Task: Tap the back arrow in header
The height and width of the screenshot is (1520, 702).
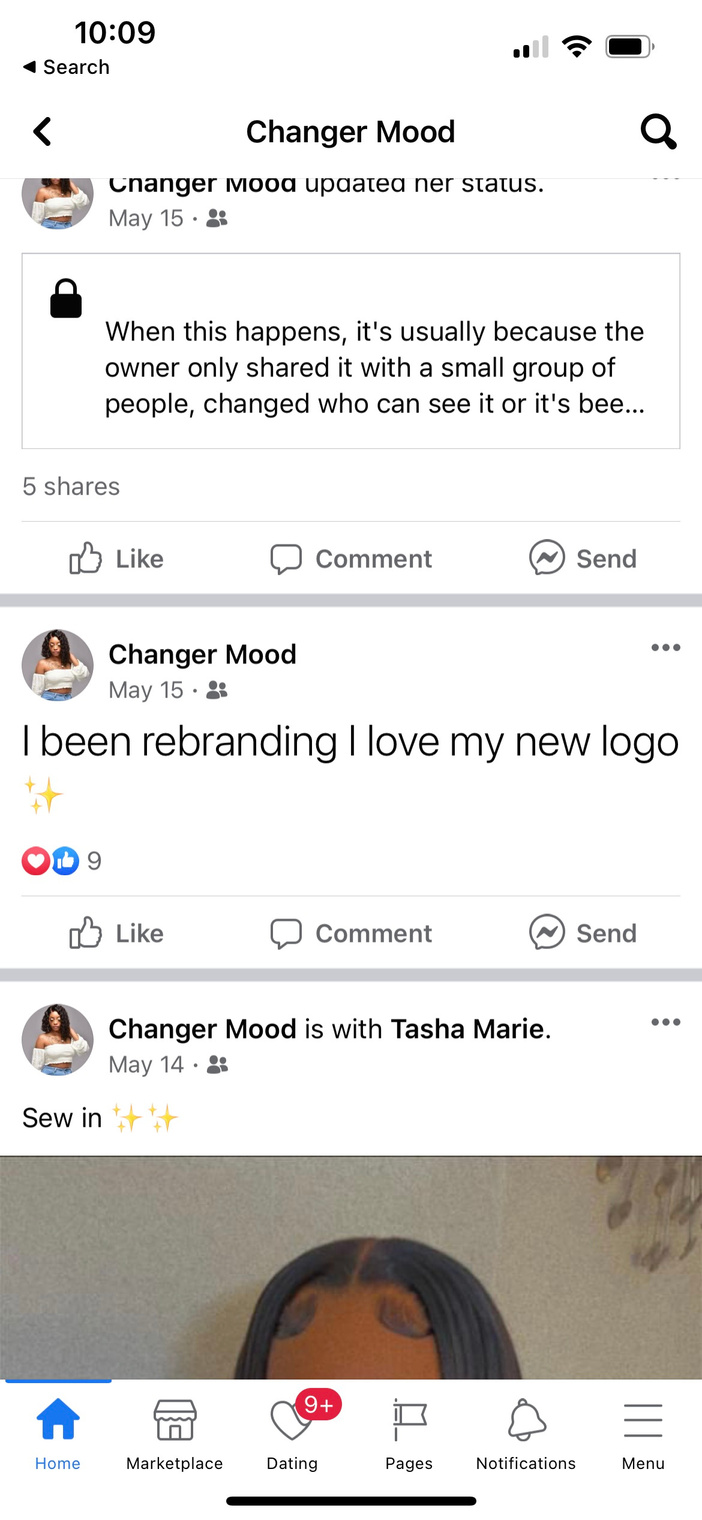Action: [x=42, y=131]
